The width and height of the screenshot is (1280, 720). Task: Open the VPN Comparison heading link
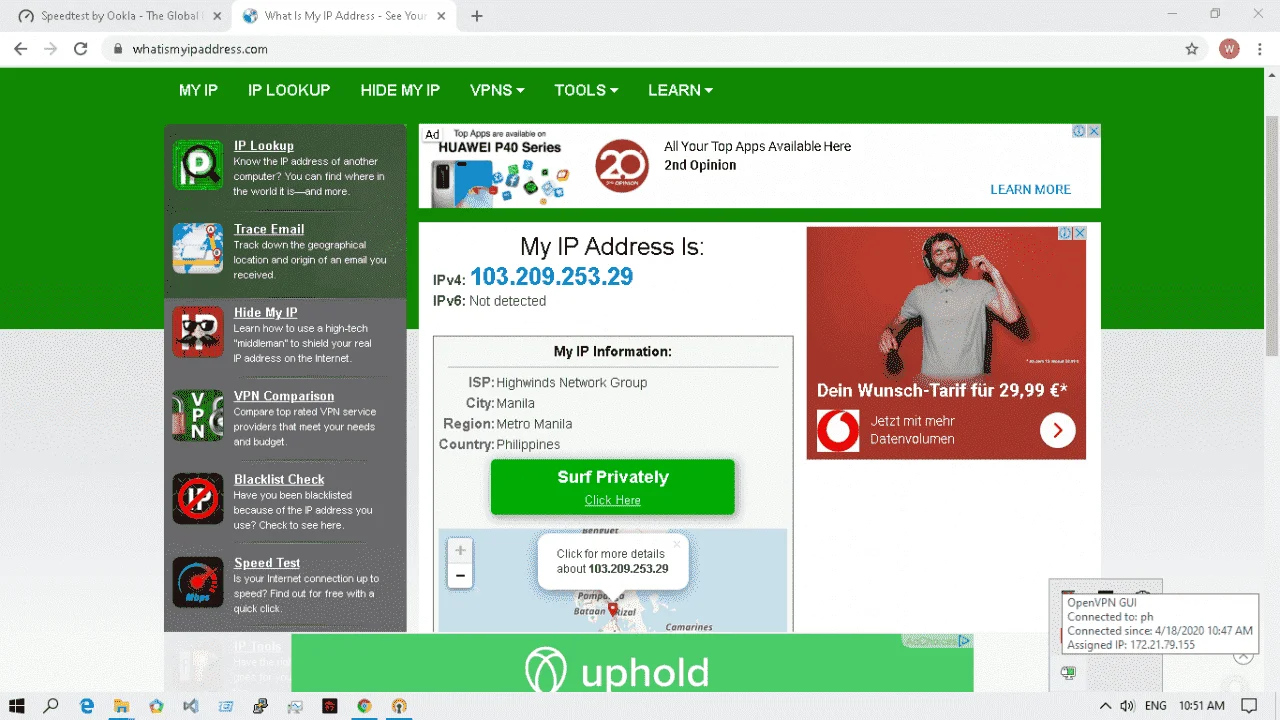pyautogui.click(x=284, y=396)
